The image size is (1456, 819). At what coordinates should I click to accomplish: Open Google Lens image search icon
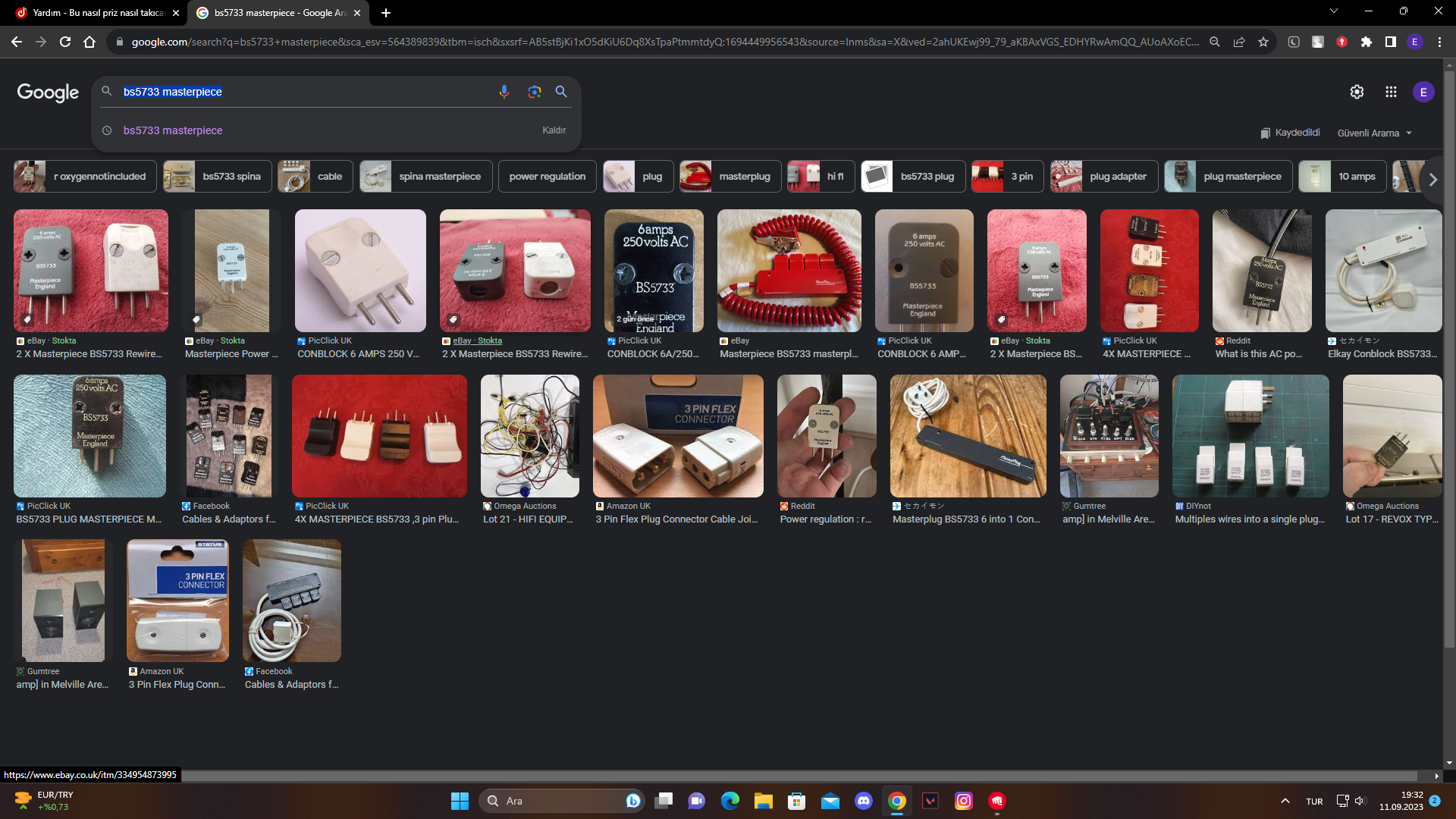534,92
